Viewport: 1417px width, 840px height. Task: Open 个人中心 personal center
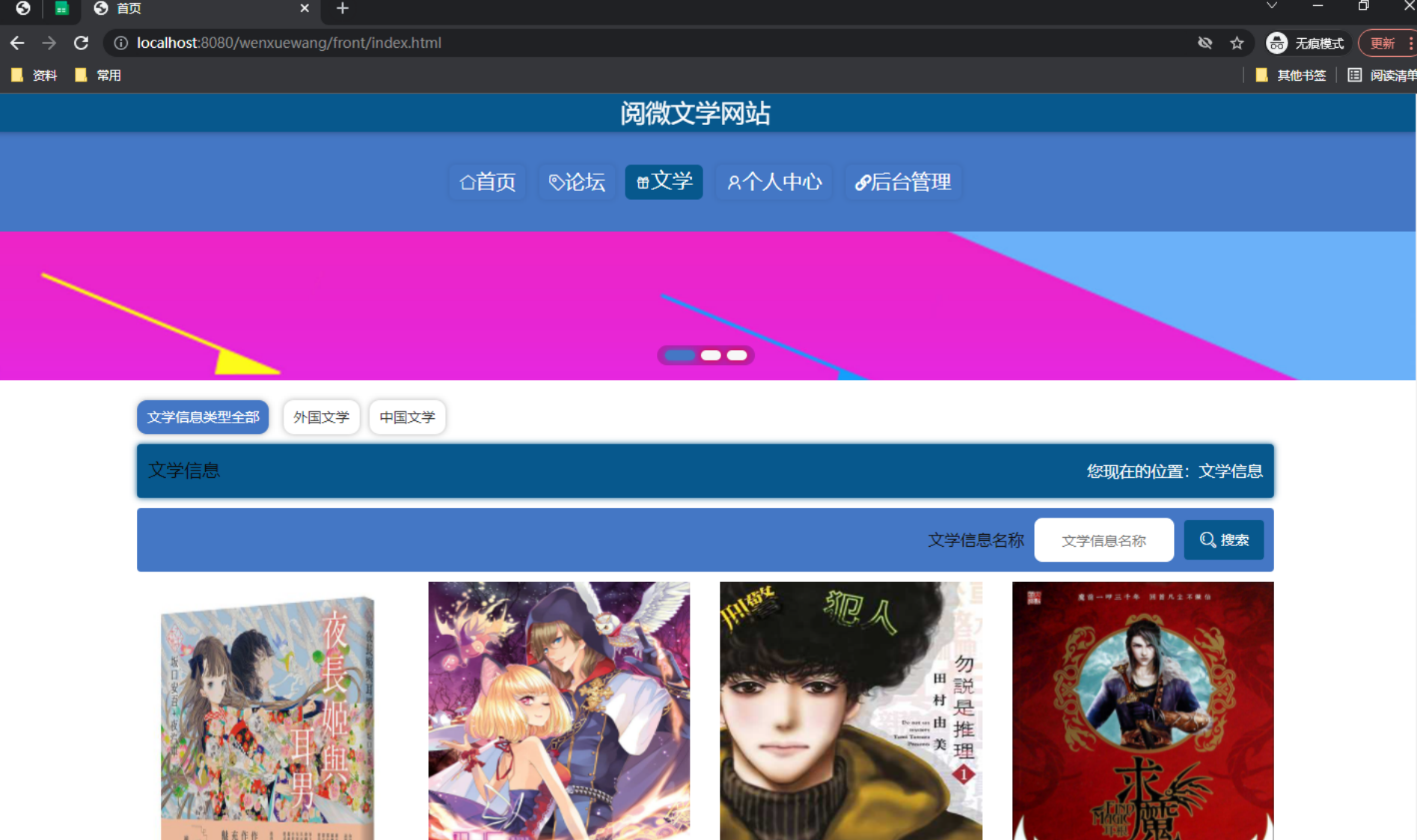coord(774,182)
